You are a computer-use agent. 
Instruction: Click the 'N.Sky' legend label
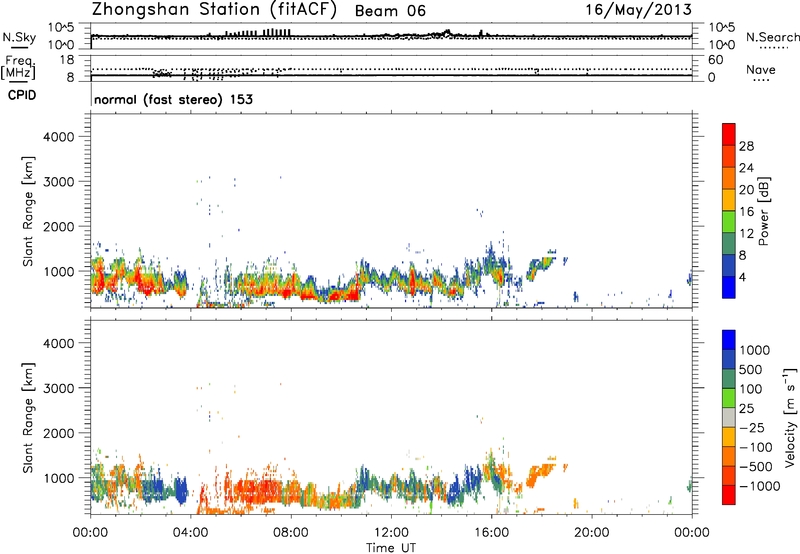click(19, 37)
